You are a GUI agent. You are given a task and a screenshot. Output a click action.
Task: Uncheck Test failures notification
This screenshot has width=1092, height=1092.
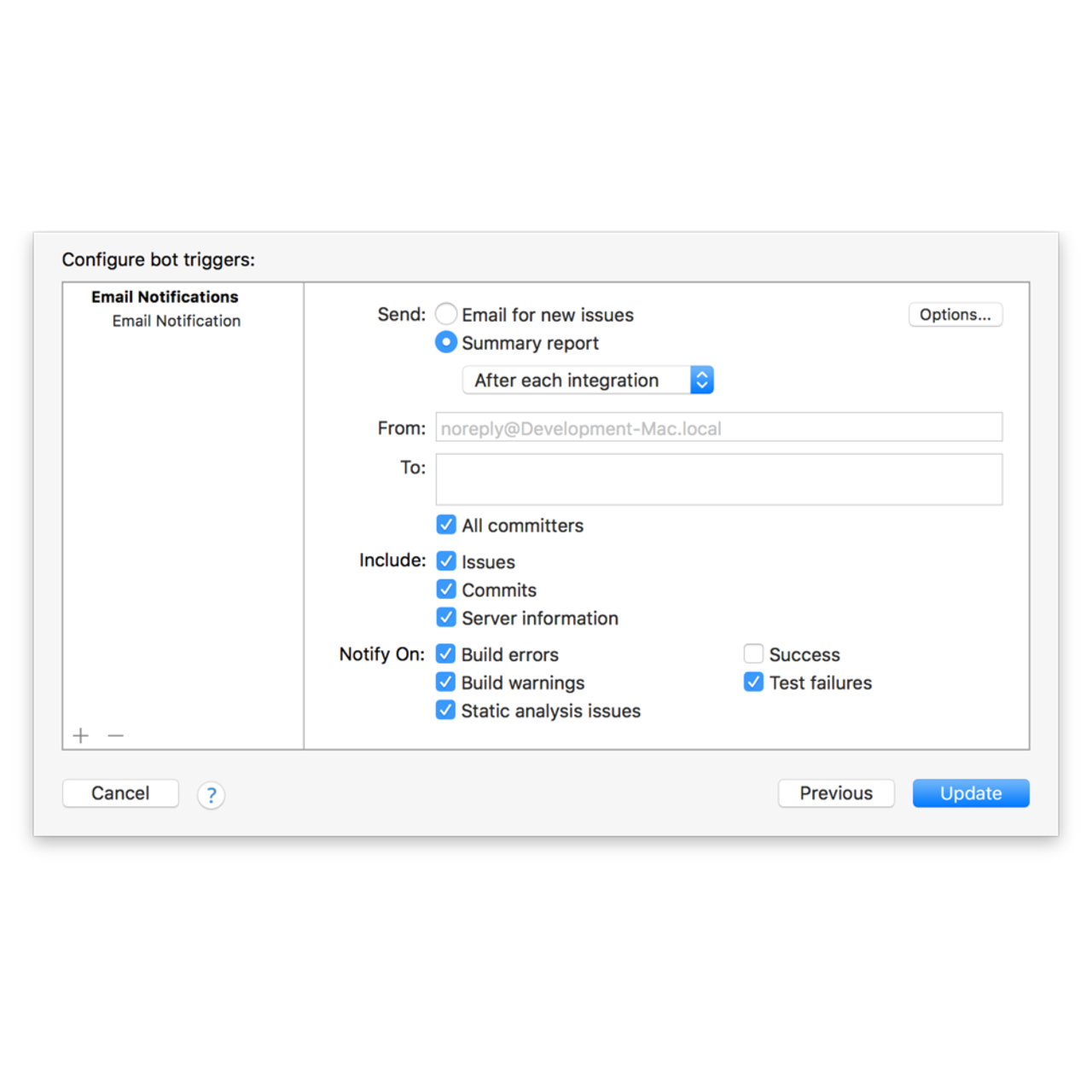(x=753, y=682)
